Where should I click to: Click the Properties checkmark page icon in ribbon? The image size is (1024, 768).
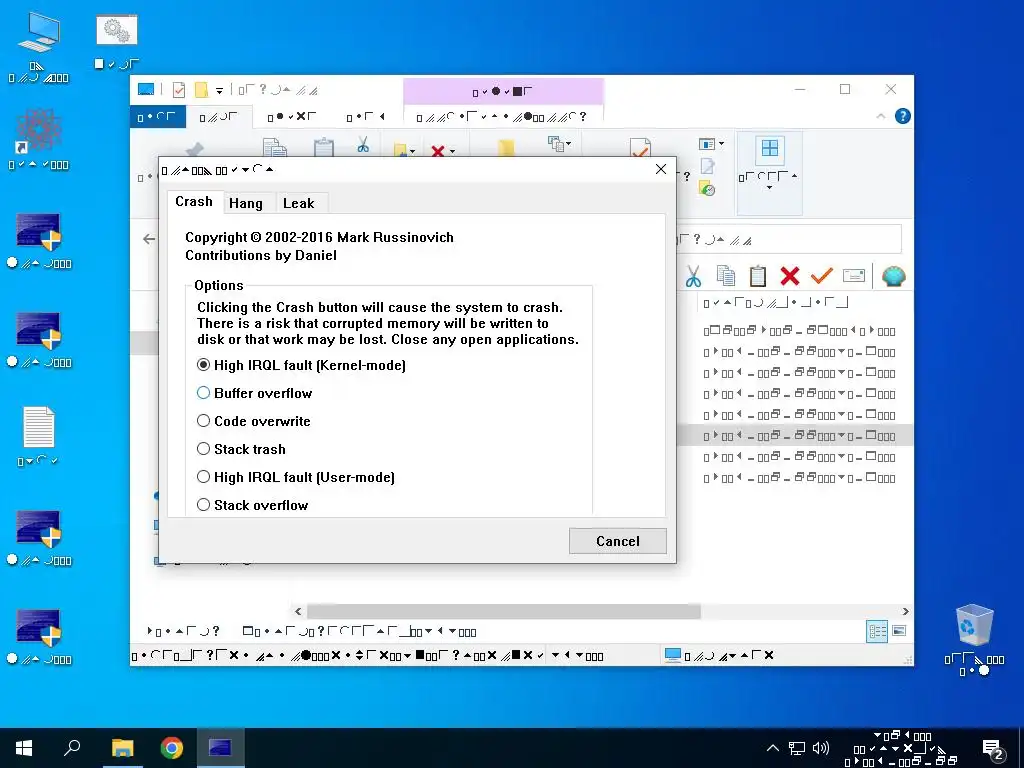pyautogui.click(x=640, y=148)
